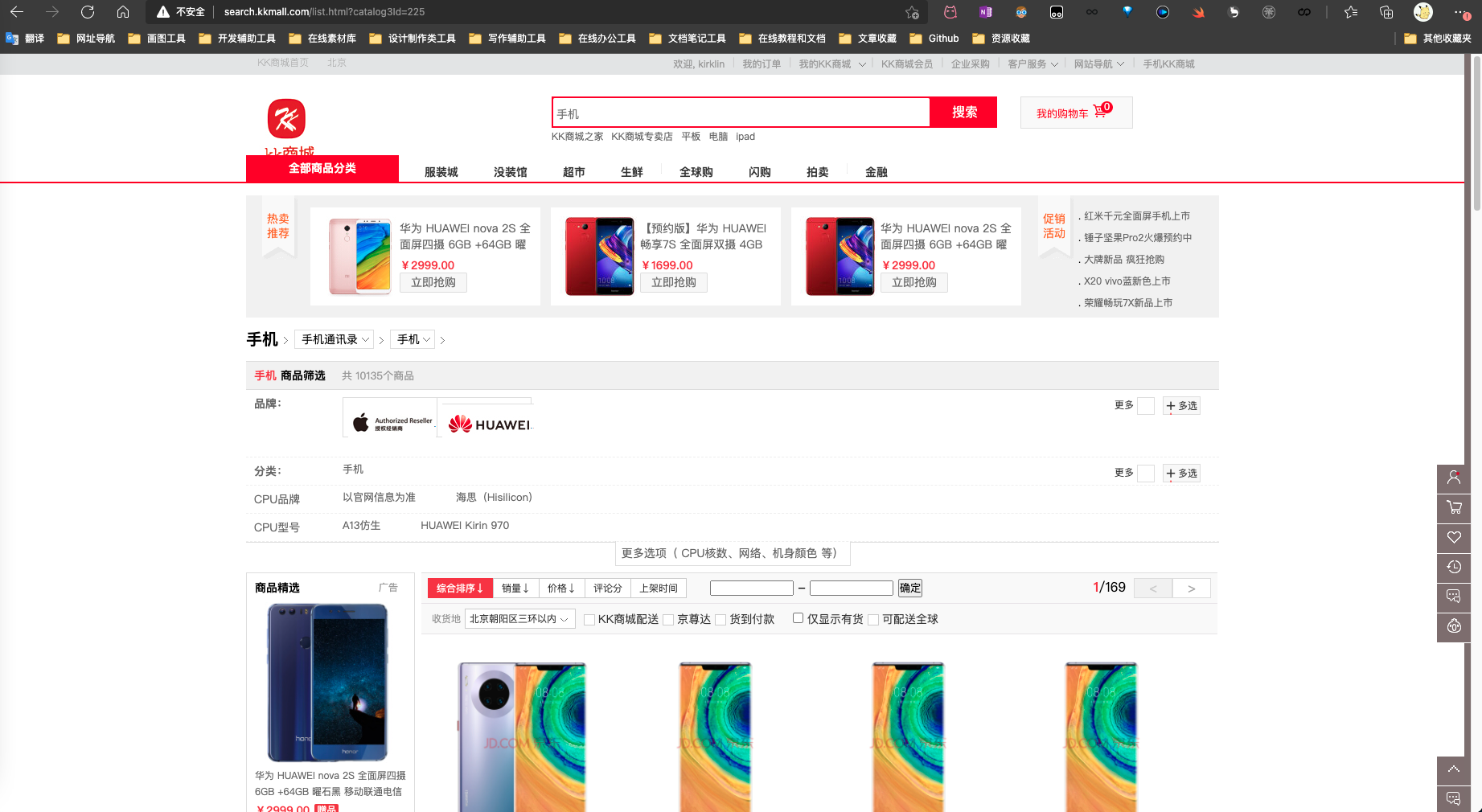The height and width of the screenshot is (812, 1482).
Task: Open the Swift bird extension icon
Action: (x=1198, y=12)
